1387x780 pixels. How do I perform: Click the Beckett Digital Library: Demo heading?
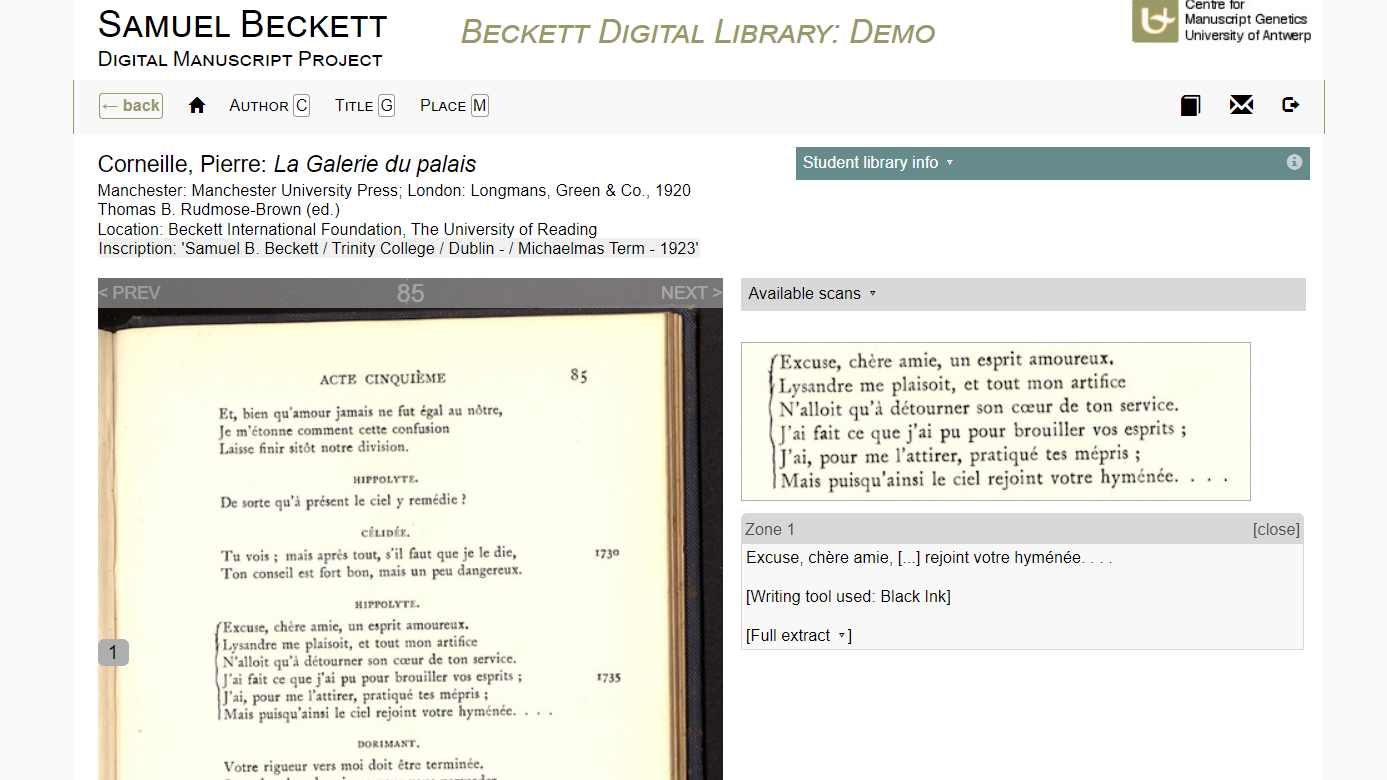698,32
